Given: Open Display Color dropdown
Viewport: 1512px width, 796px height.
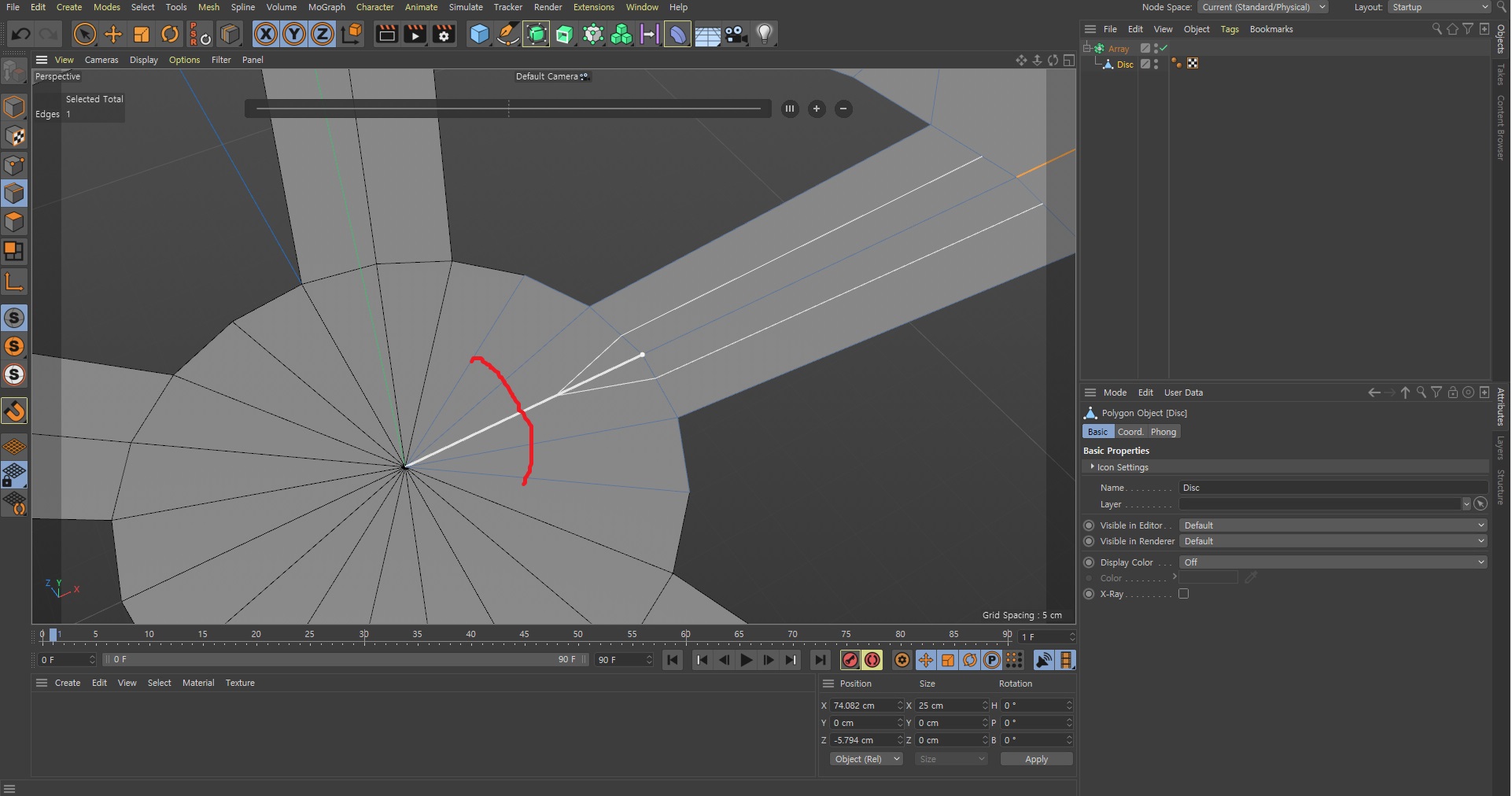Looking at the screenshot, I should (x=1333, y=562).
